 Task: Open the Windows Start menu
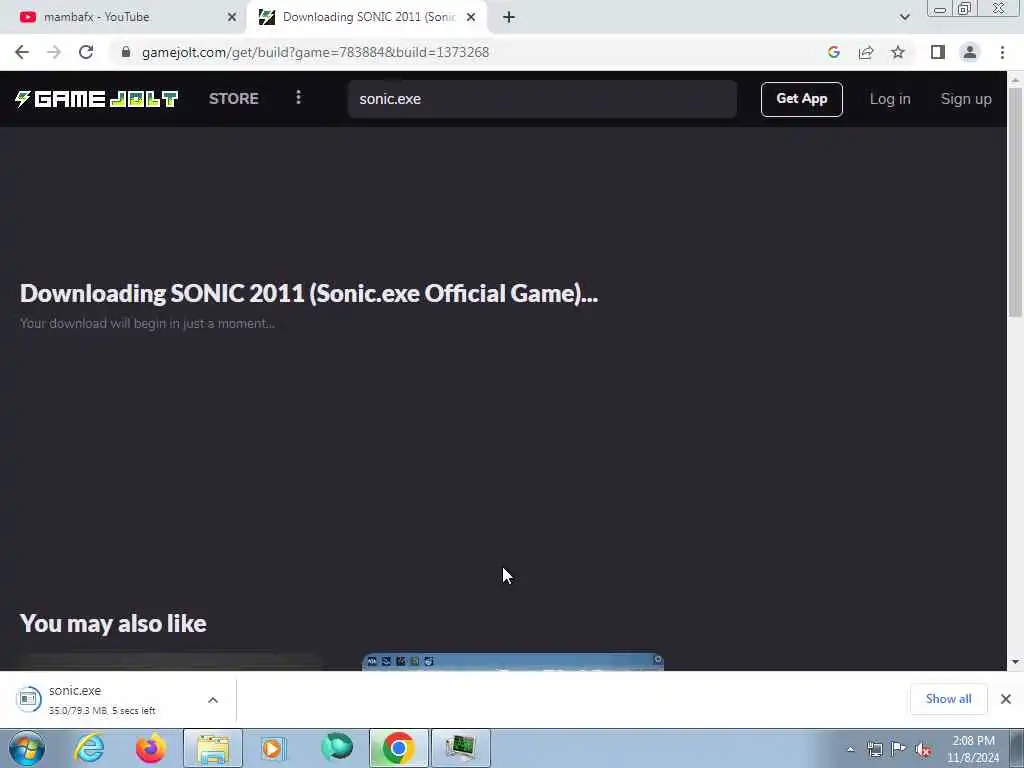[x=27, y=748]
